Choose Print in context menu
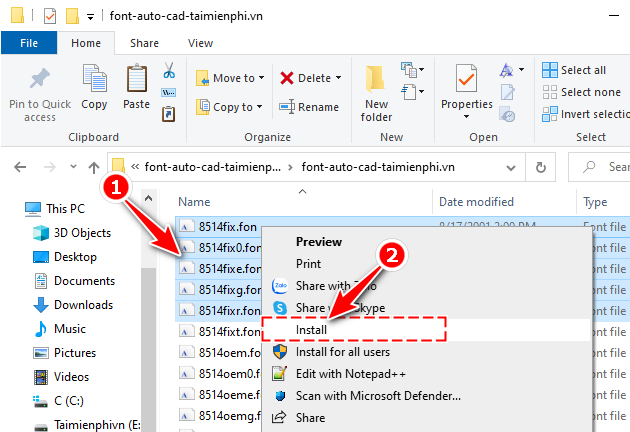 (308, 264)
